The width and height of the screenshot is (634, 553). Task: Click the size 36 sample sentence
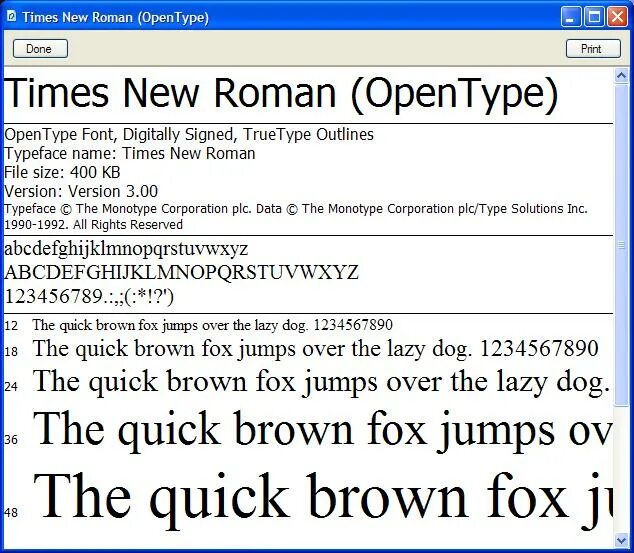[x=323, y=431]
